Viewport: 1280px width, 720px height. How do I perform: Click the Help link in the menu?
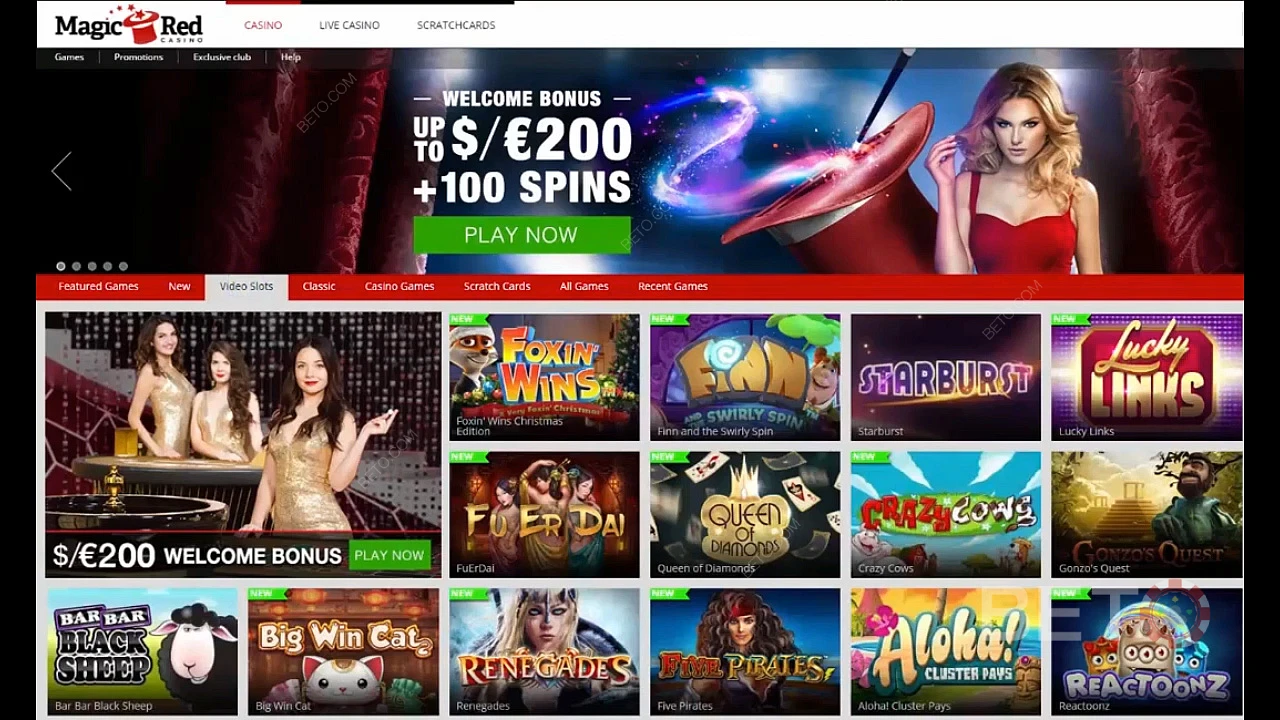(x=291, y=57)
